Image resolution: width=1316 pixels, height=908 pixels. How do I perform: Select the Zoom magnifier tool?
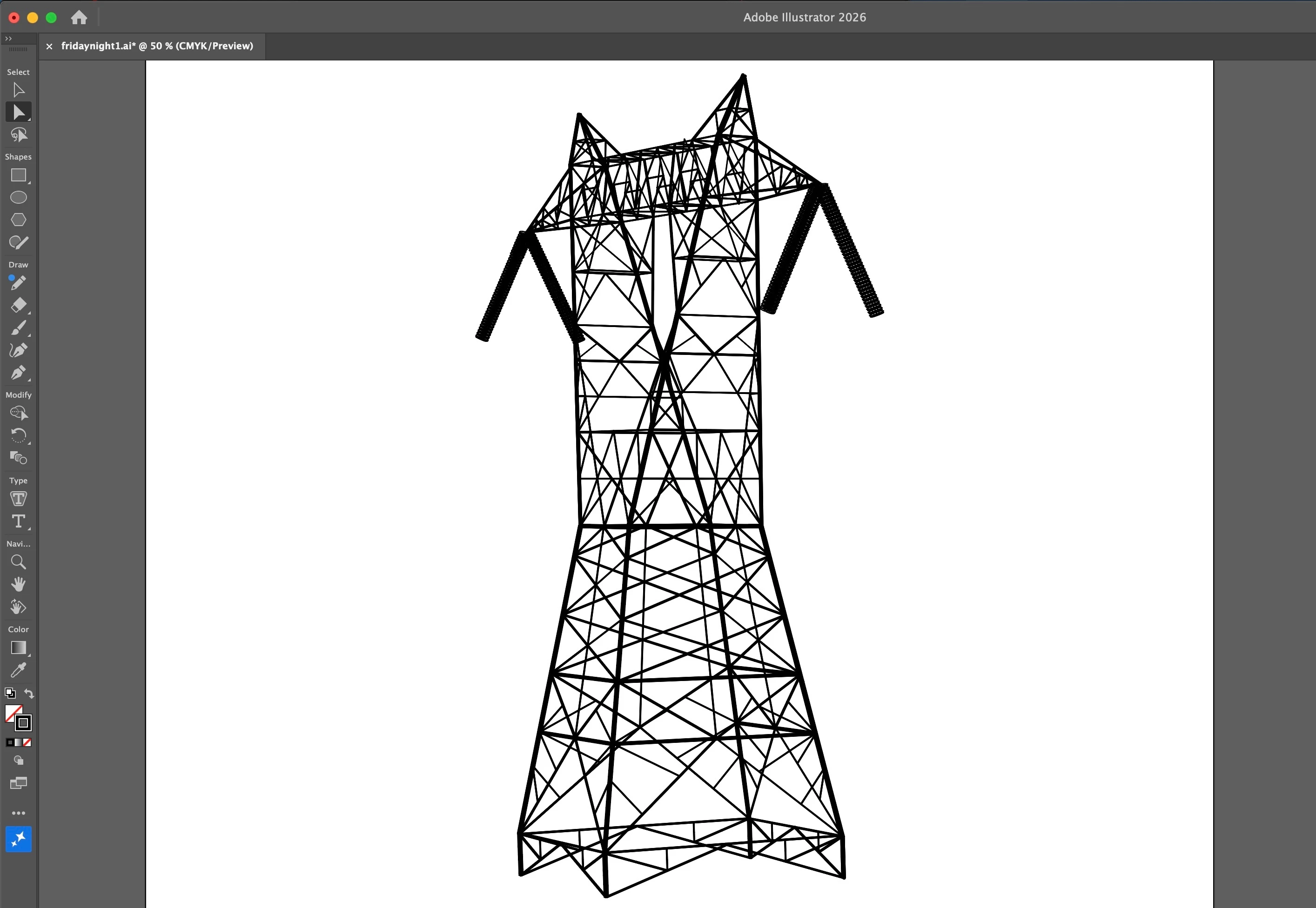(x=18, y=562)
